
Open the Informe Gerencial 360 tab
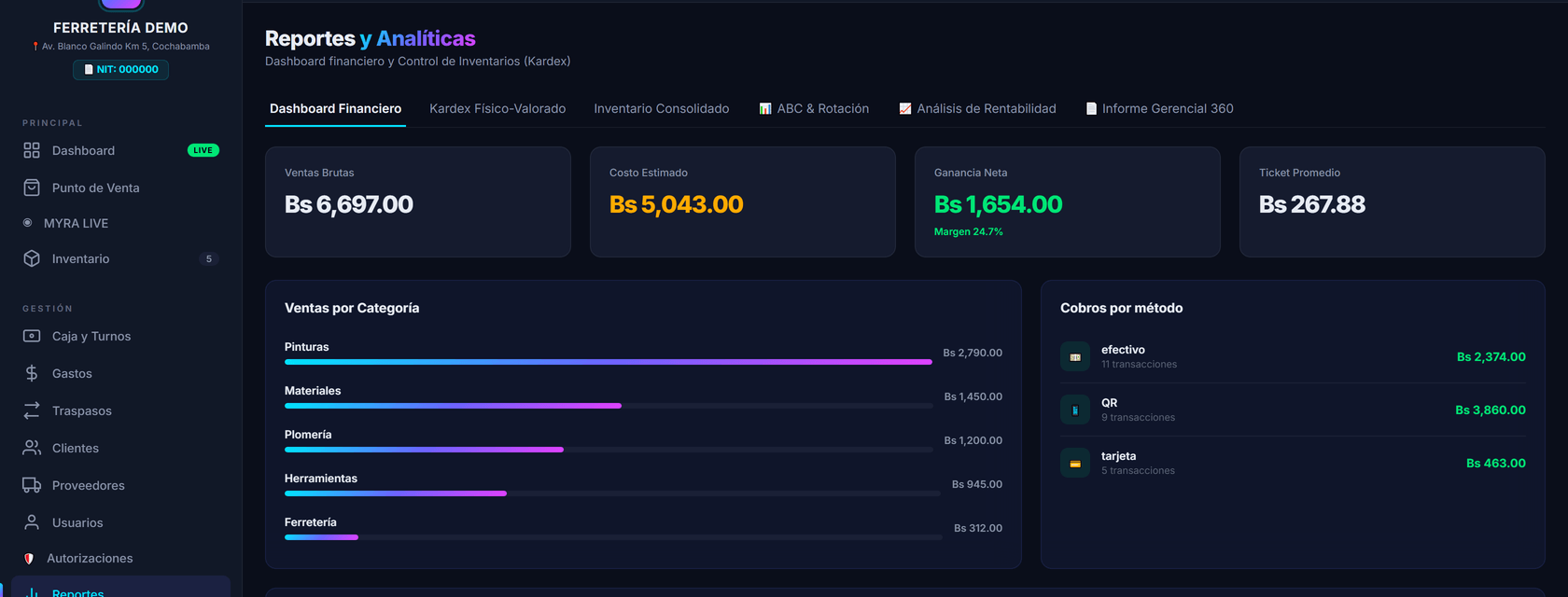pos(1159,108)
